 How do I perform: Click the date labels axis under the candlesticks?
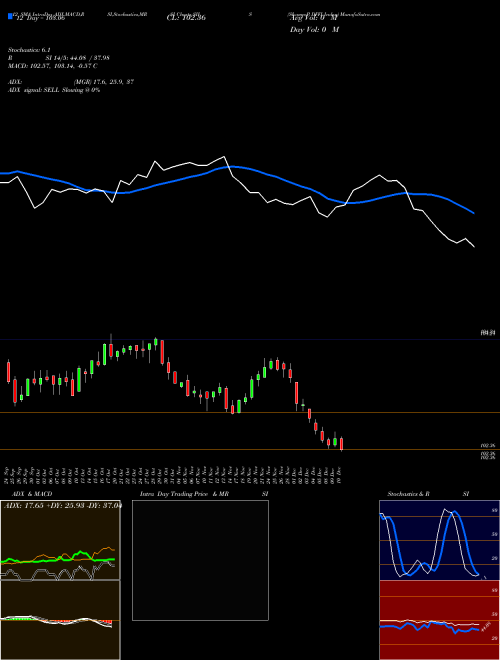[174, 475]
